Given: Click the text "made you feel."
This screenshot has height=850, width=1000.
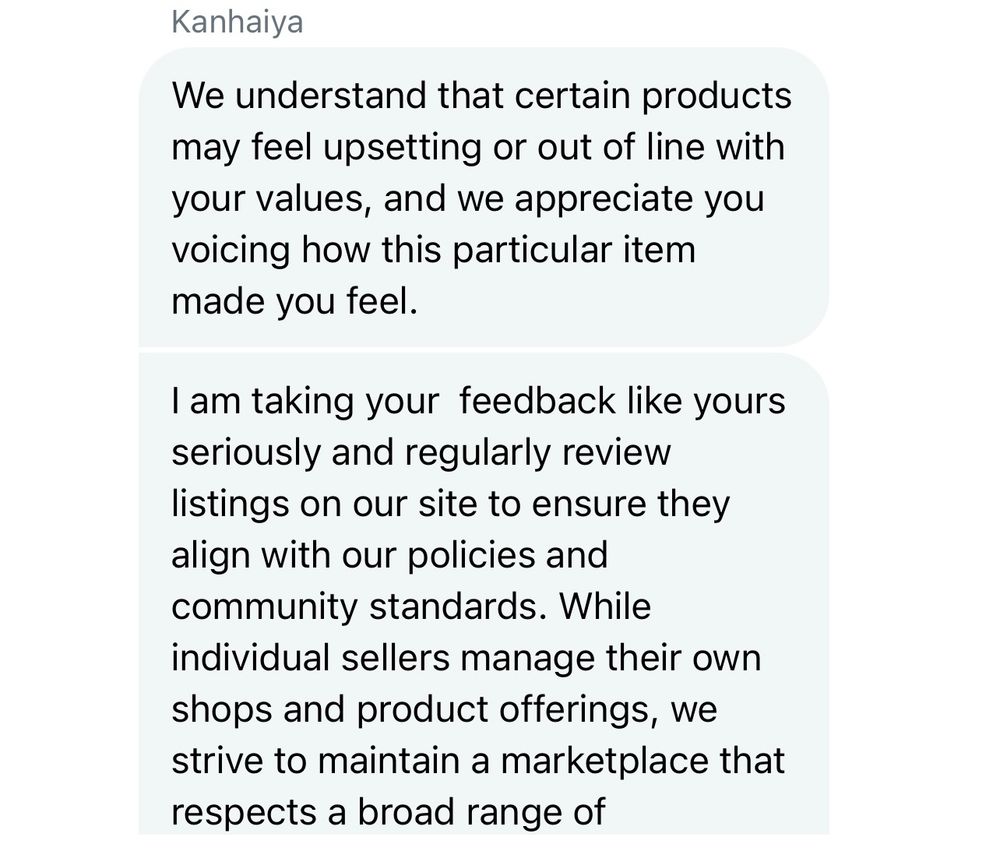Looking at the screenshot, I should [292, 301].
